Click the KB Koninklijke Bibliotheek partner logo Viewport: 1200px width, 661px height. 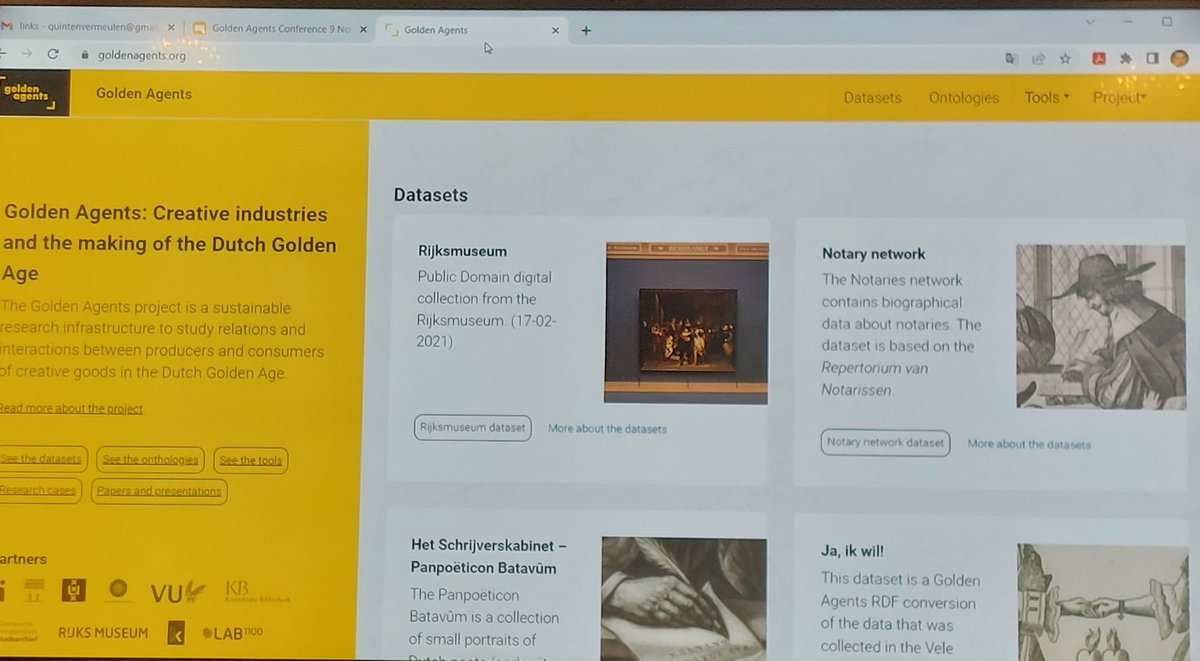[257, 591]
